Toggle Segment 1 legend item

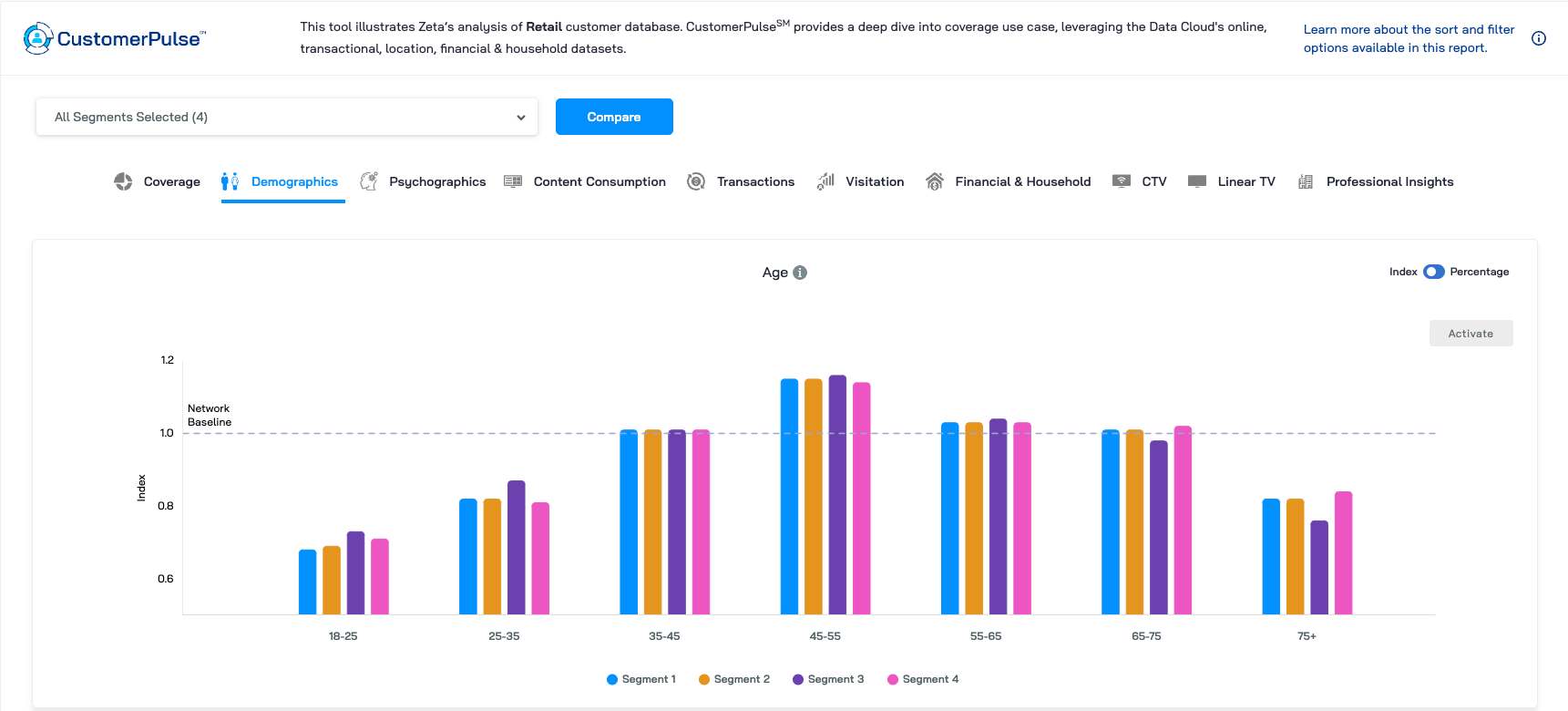(641, 679)
